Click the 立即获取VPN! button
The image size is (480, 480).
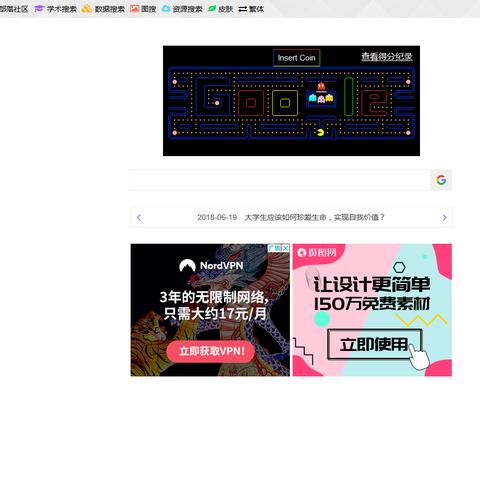(x=211, y=351)
